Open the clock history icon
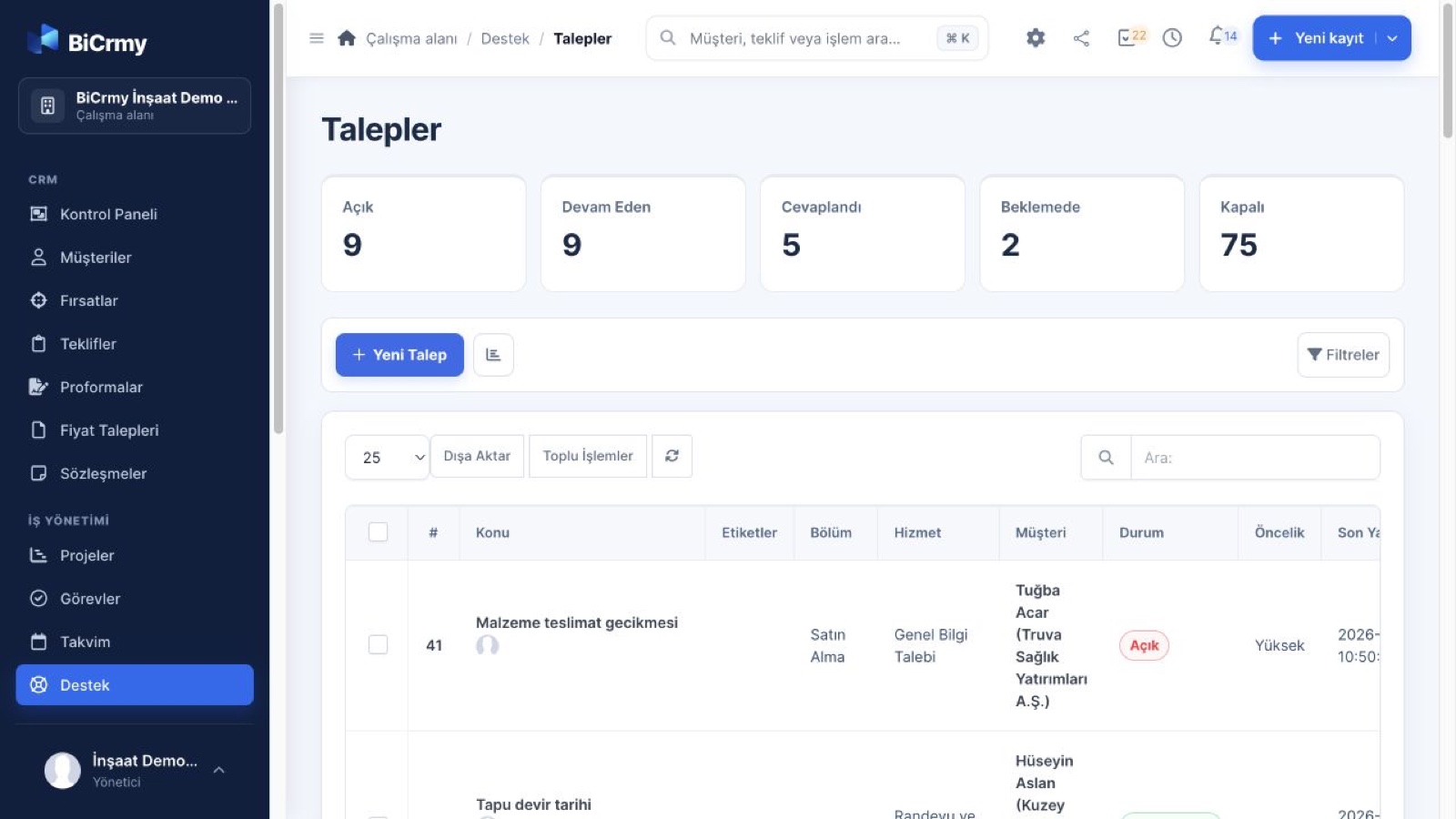The height and width of the screenshot is (819, 1456). pyautogui.click(x=1172, y=38)
